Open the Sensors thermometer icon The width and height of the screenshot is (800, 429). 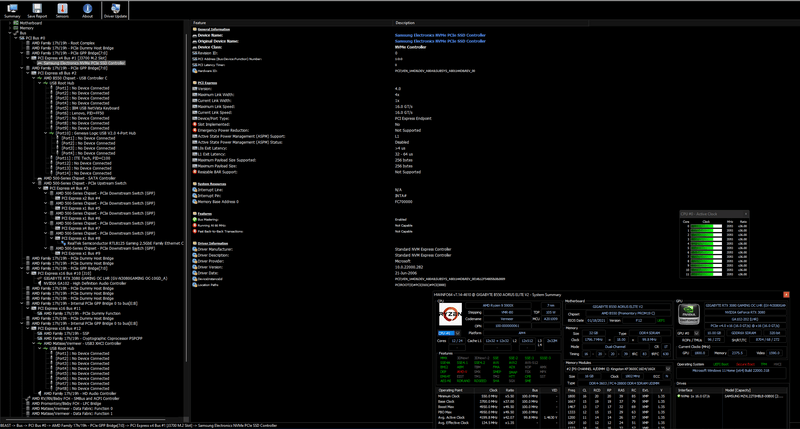(62, 10)
